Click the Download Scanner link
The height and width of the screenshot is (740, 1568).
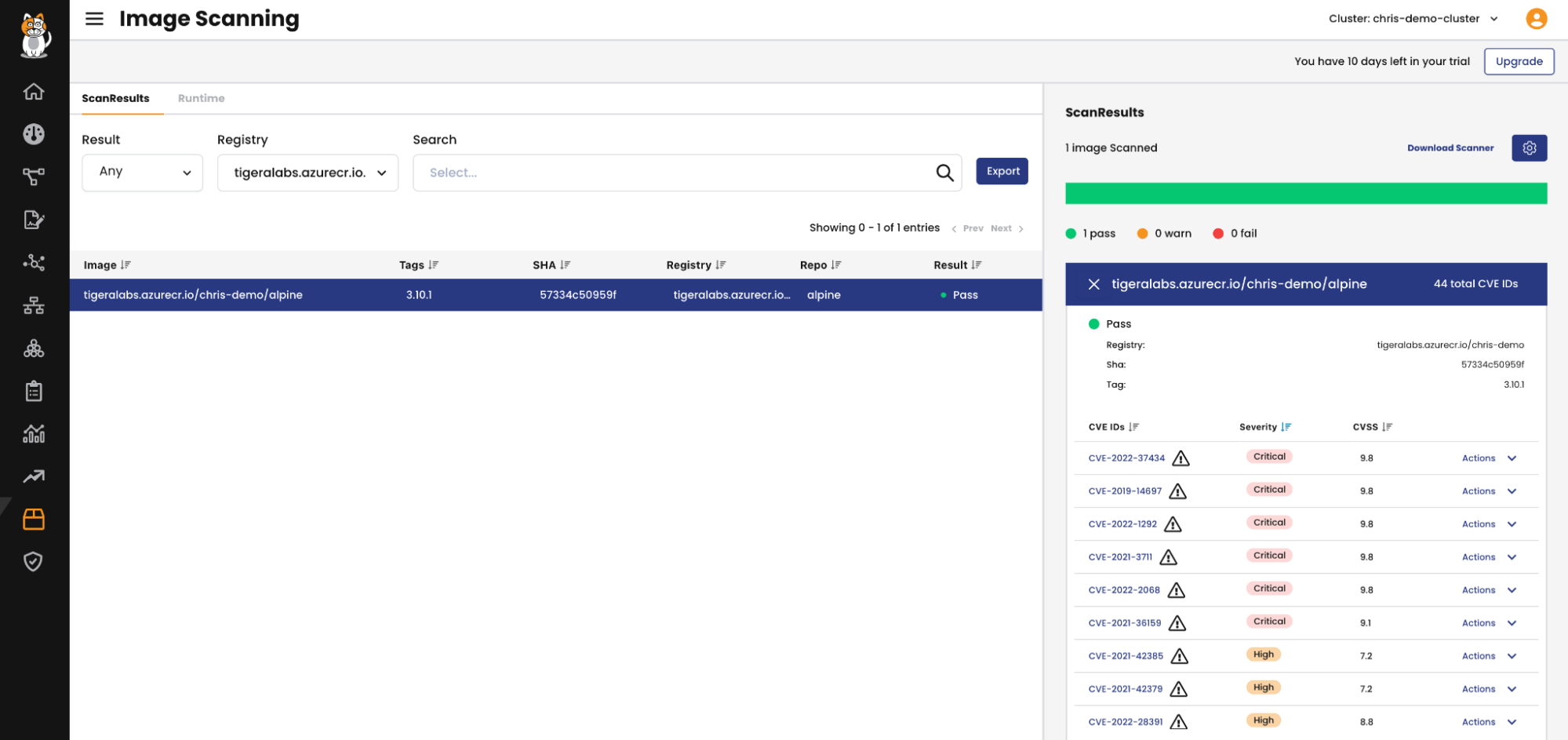(1450, 148)
